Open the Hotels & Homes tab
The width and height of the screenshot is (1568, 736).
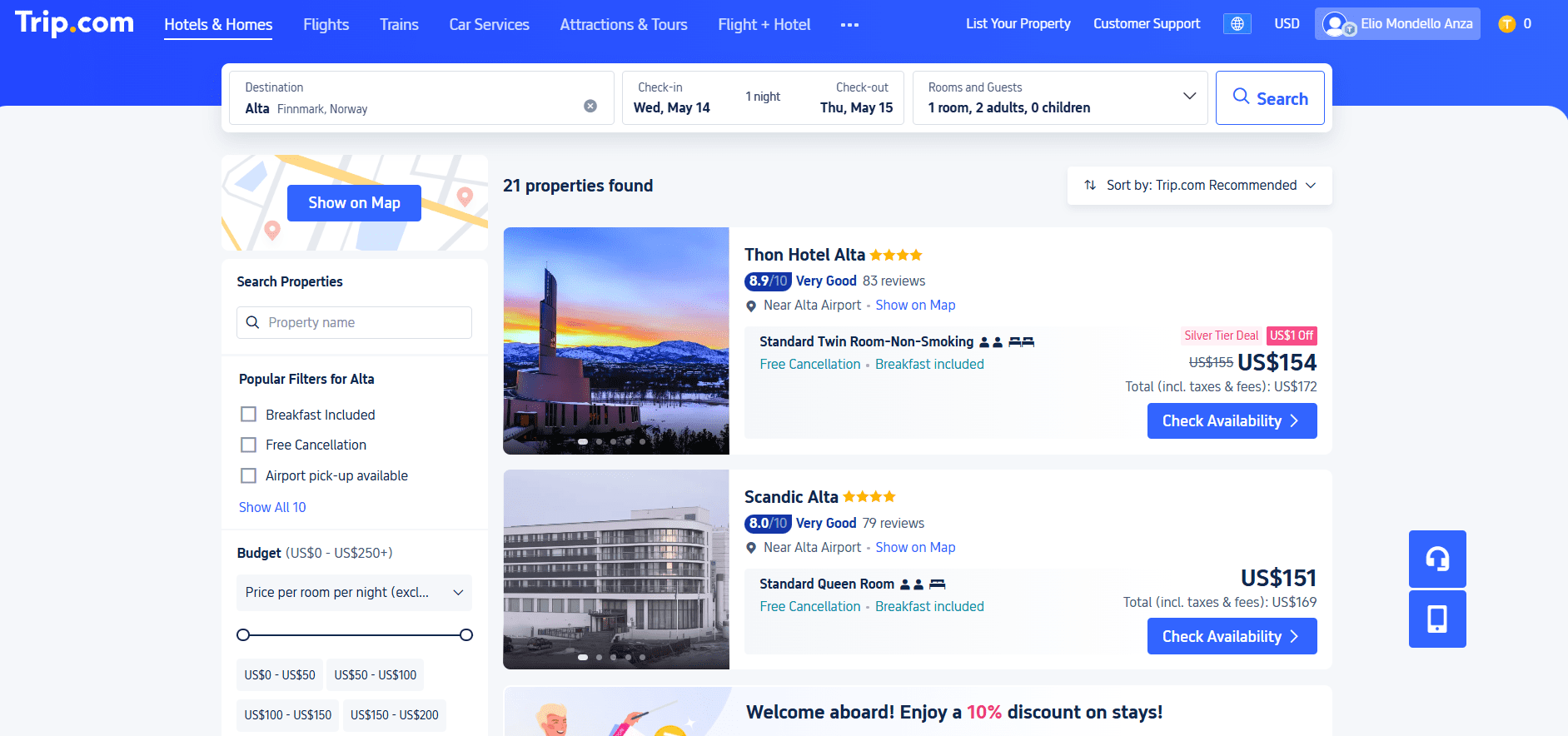[218, 25]
